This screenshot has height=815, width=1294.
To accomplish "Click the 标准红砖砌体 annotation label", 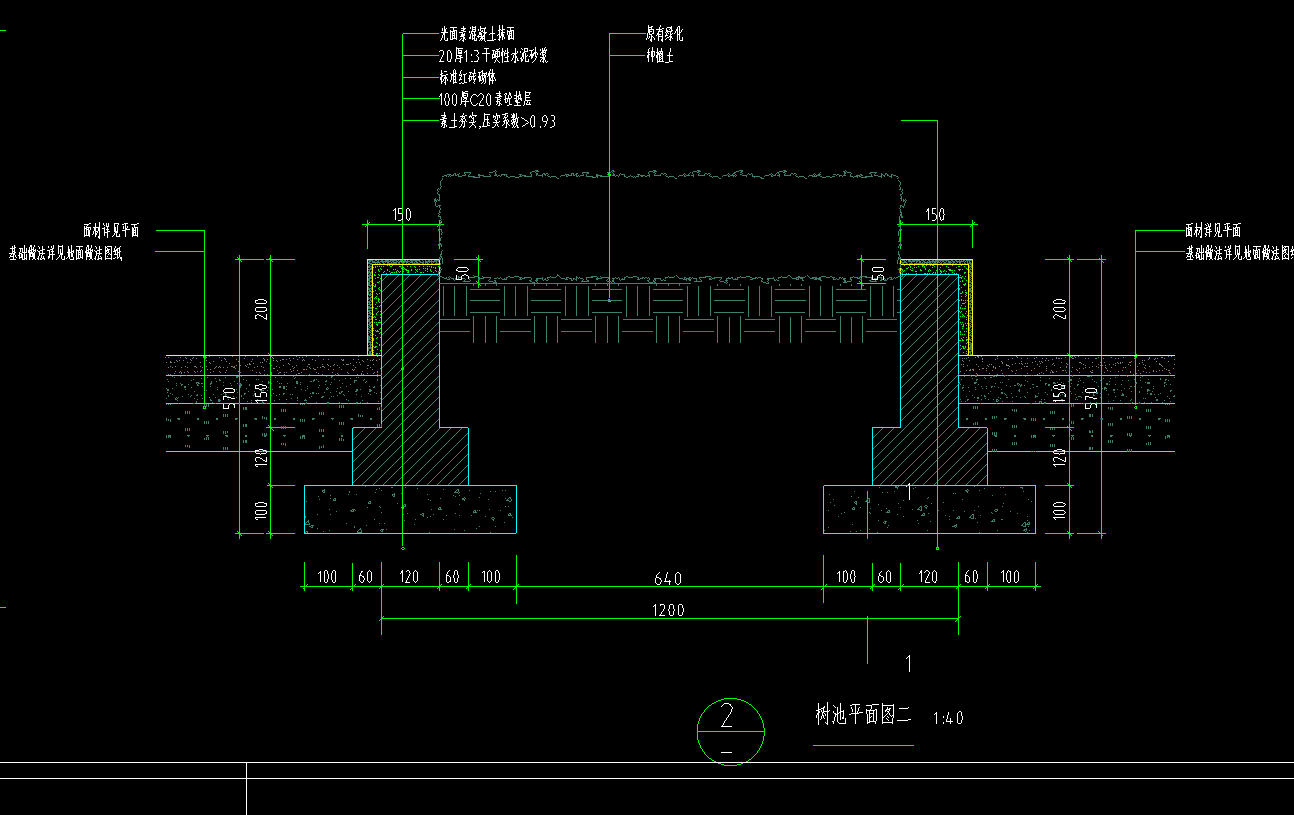I will point(468,77).
